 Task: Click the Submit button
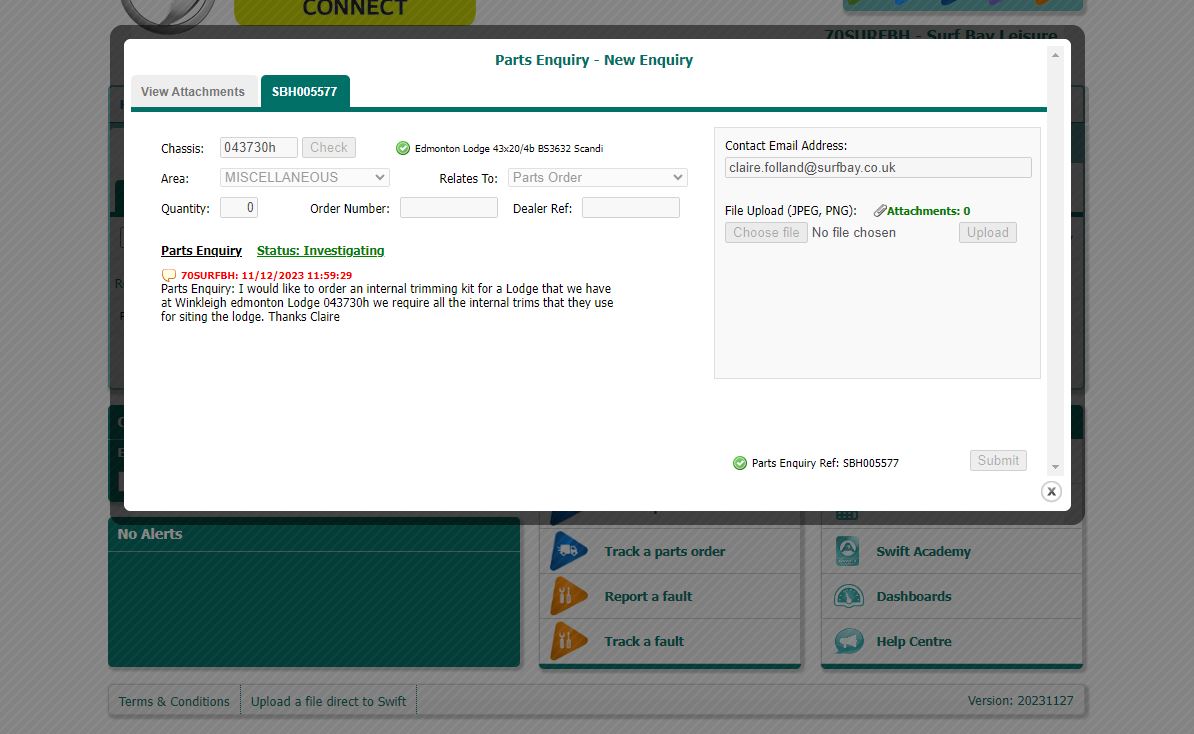pos(998,461)
